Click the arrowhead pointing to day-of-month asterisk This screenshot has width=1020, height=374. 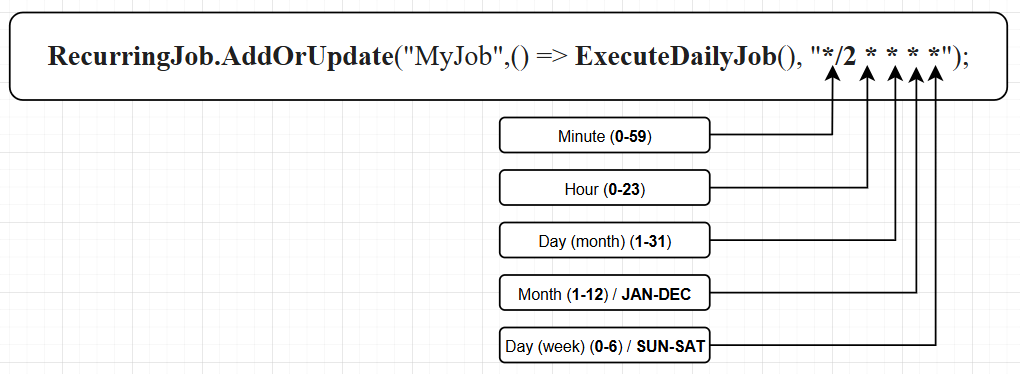896,75
